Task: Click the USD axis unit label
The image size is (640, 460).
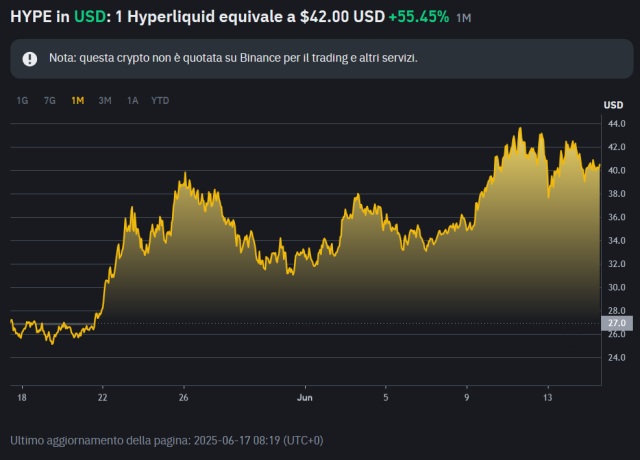Action: tap(613, 105)
